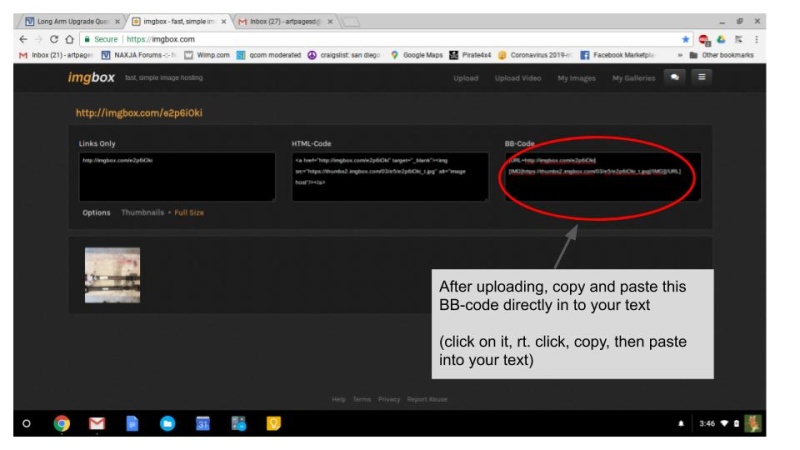This screenshot has width=800, height=450.
Task: Open My Galleries in the imgbox menu
Action: pos(634,78)
